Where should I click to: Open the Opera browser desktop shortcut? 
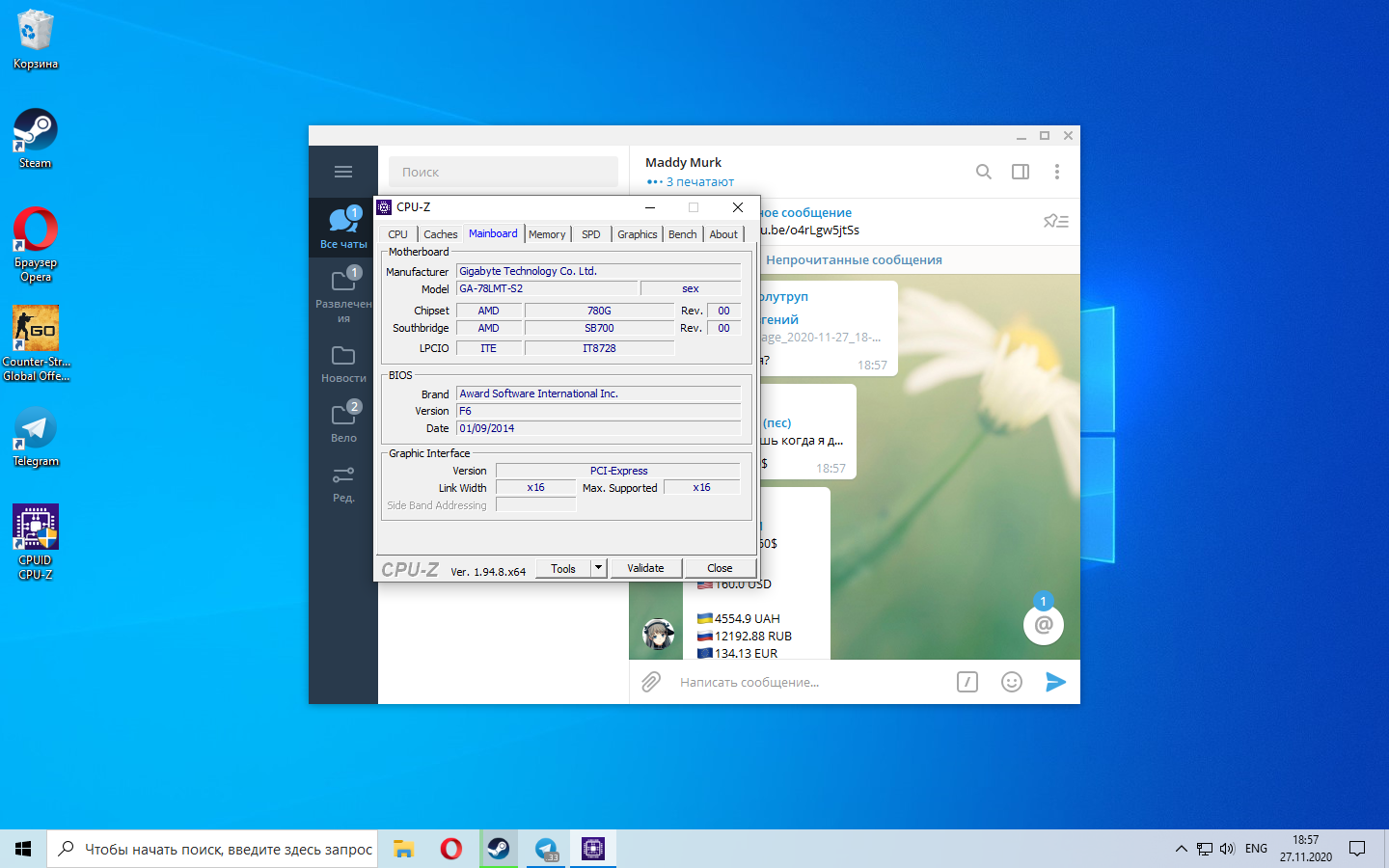click(36, 244)
